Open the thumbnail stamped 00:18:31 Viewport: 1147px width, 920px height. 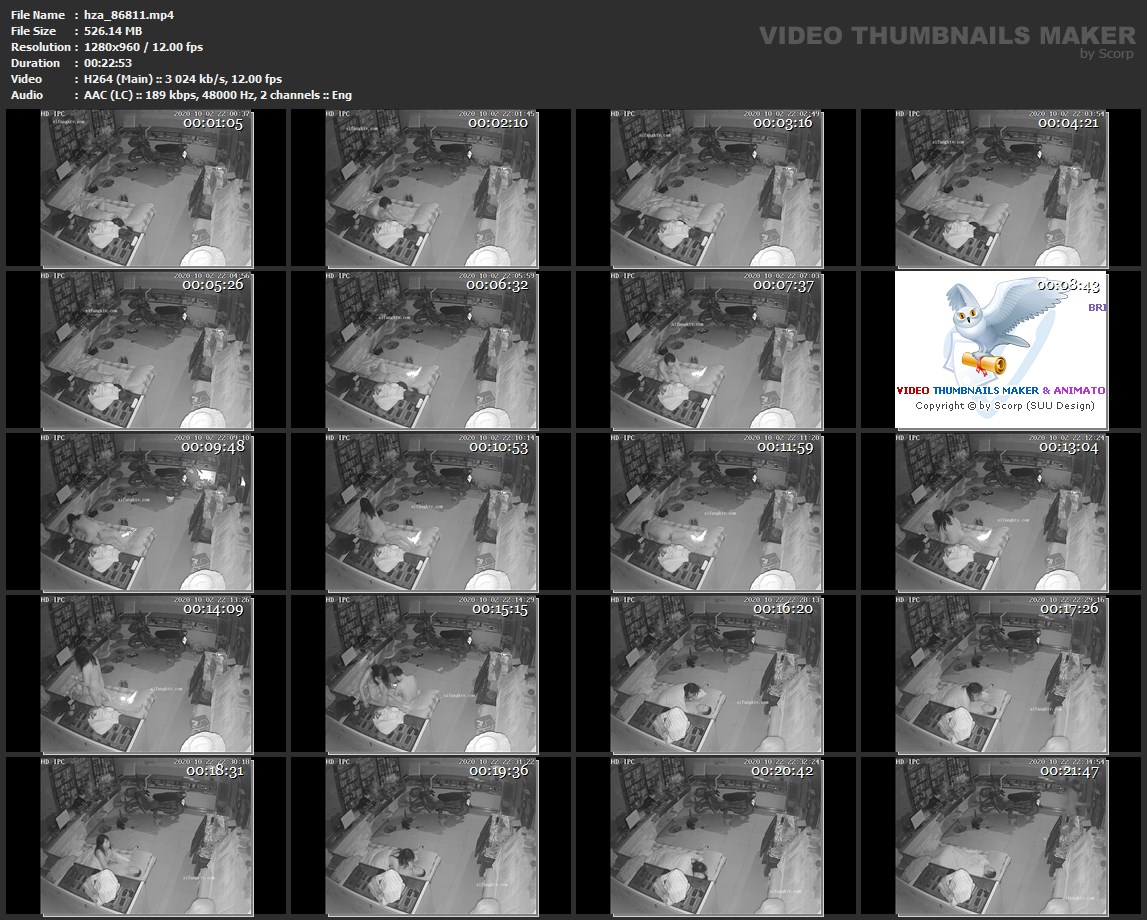(x=147, y=837)
